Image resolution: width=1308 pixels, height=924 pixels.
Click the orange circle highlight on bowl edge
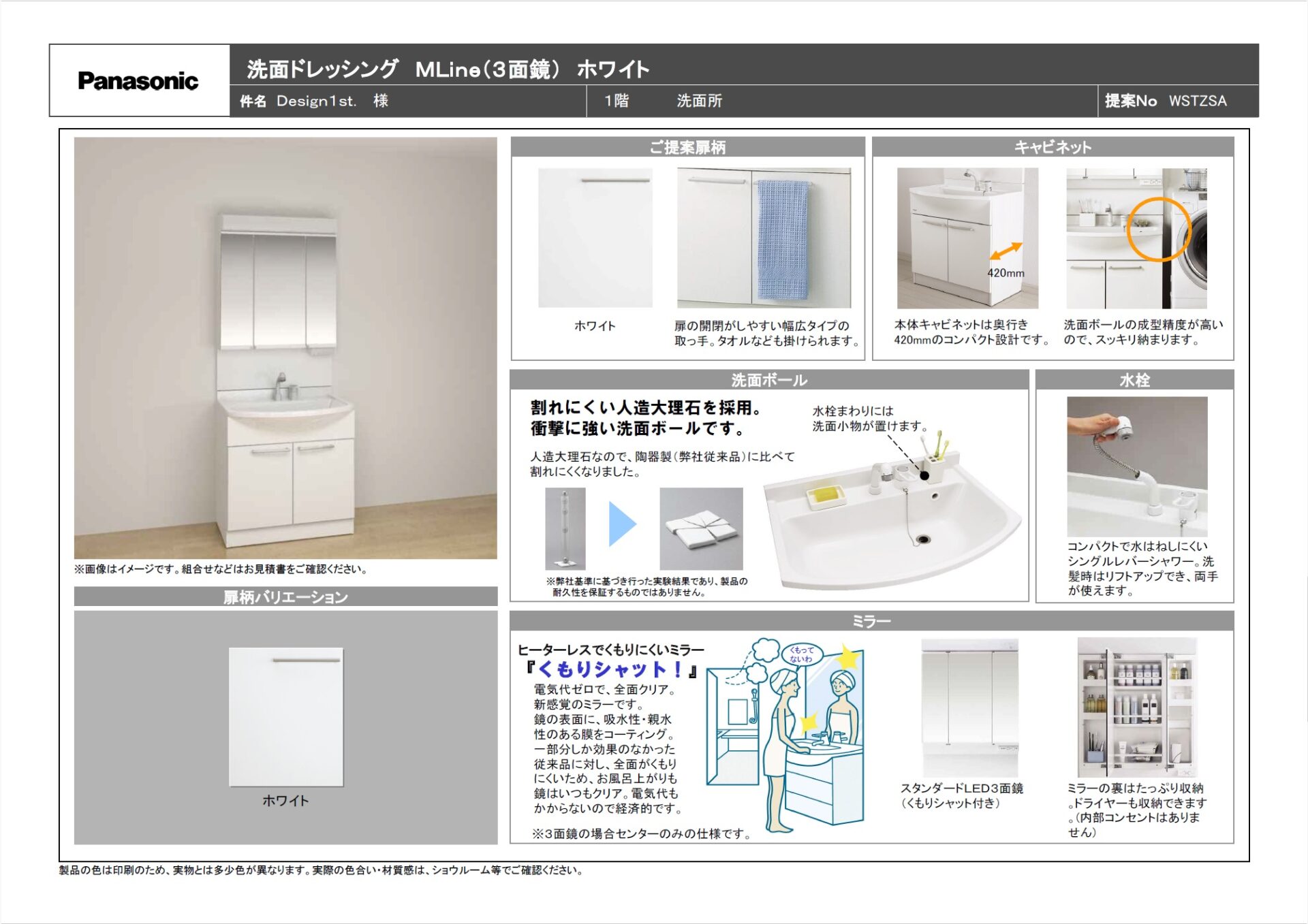(x=1159, y=229)
